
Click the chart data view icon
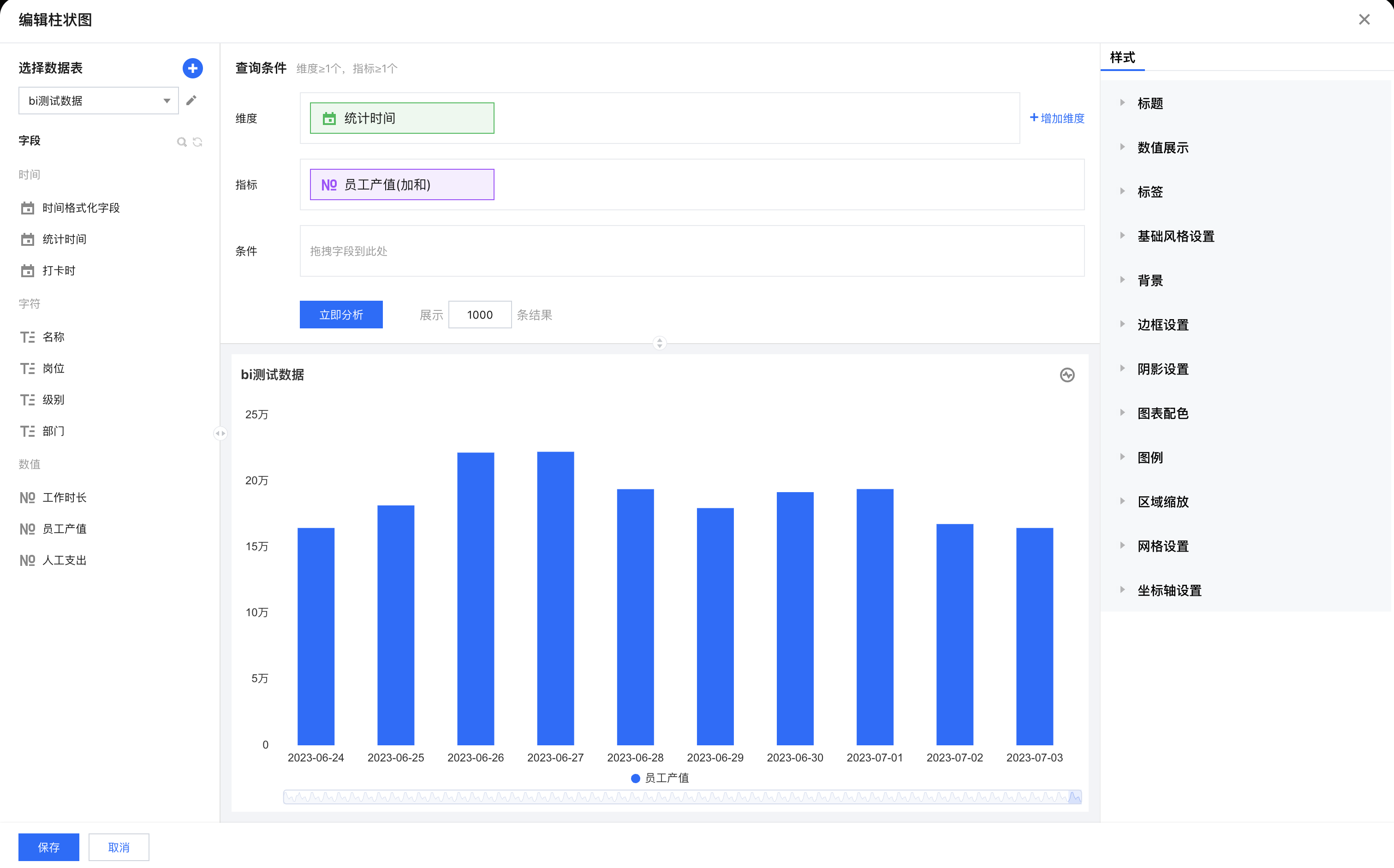1067,375
